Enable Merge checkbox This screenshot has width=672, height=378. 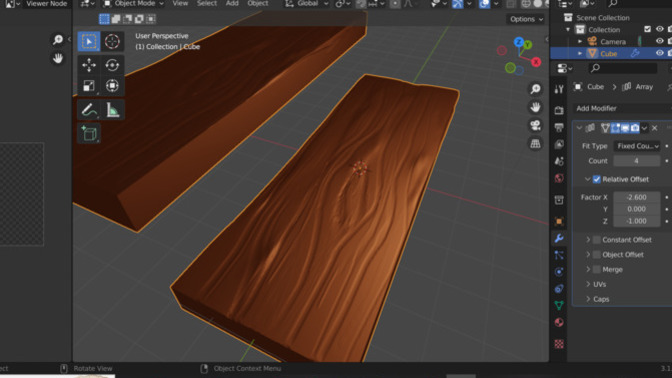(597, 270)
